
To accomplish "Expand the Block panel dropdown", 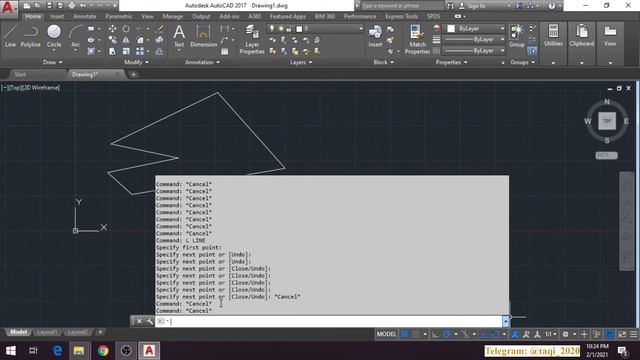I will coord(384,62).
